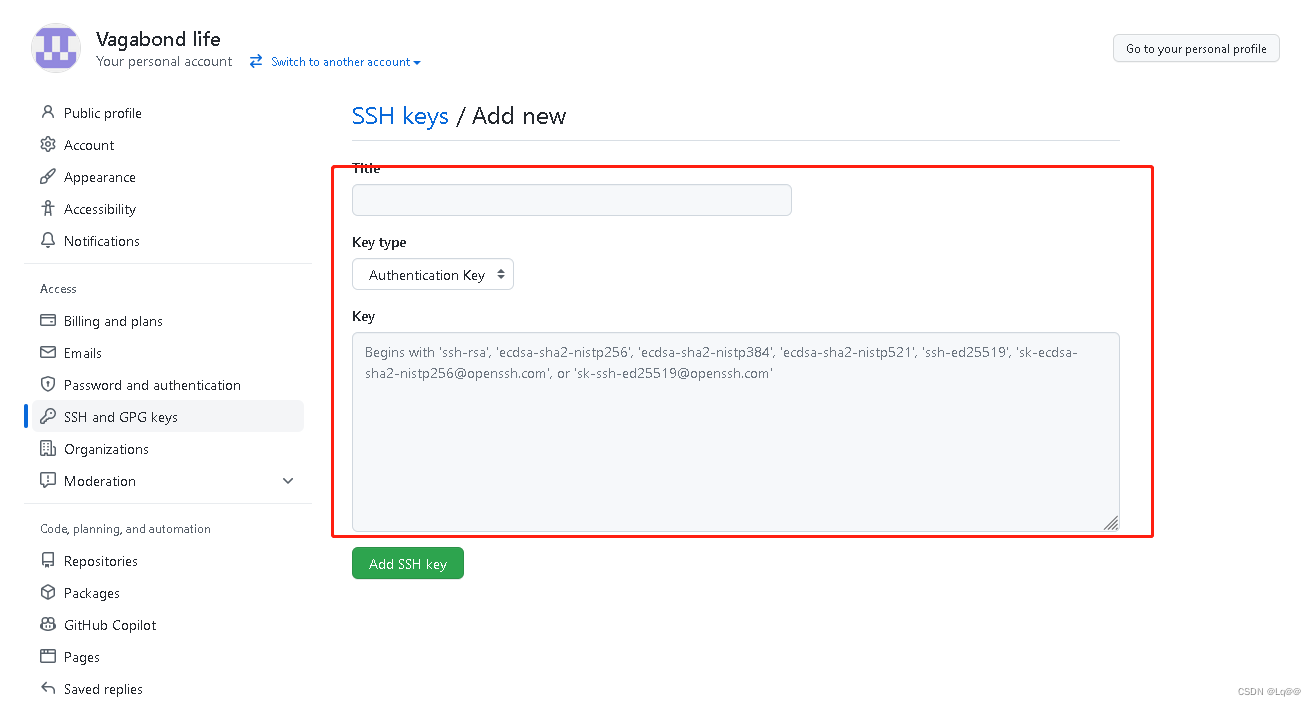Click the Public profile person icon
Image resolution: width=1316 pixels, height=706 pixels.
pos(48,113)
